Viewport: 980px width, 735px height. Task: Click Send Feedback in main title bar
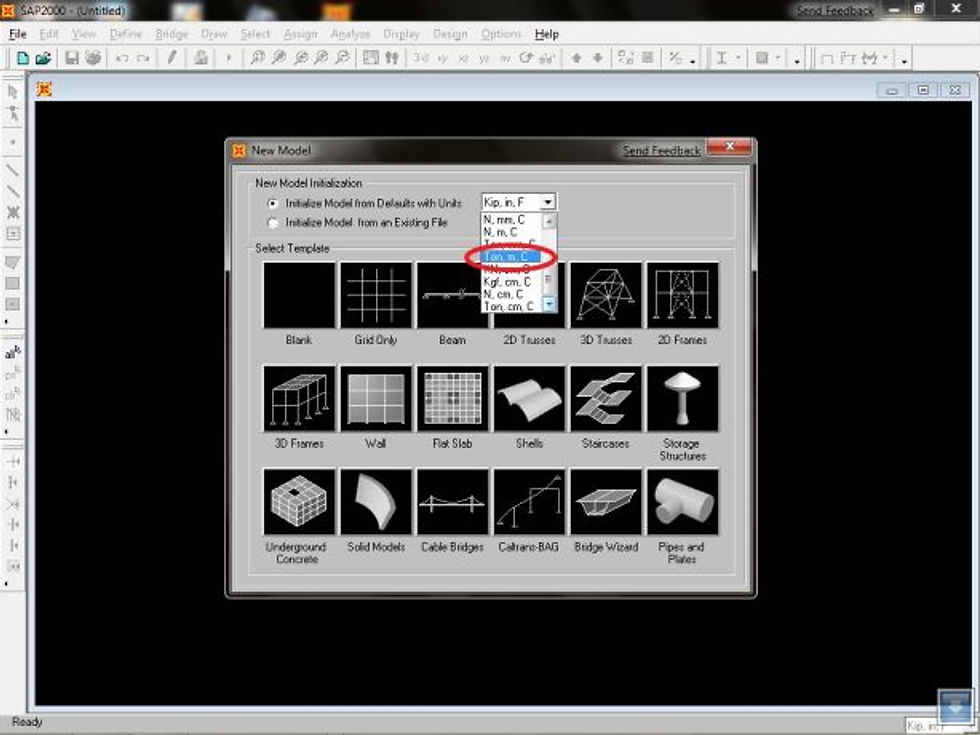[834, 11]
